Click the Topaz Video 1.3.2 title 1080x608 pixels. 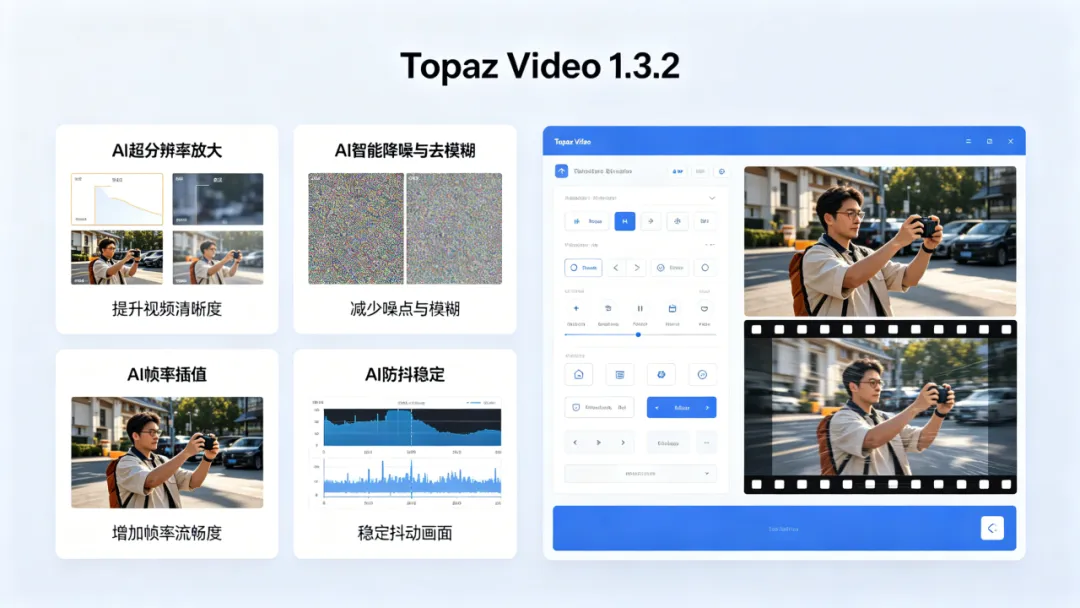pos(540,66)
